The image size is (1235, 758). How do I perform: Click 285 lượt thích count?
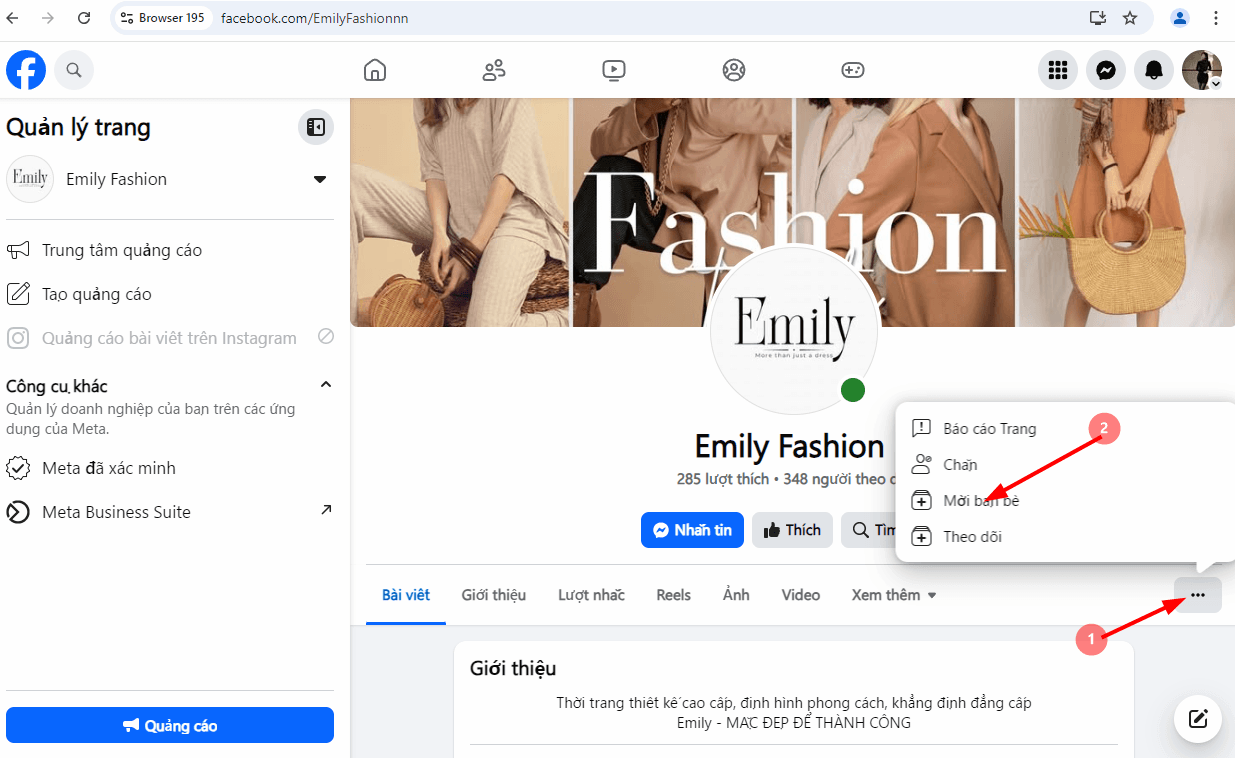pyautogui.click(x=723, y=479)
